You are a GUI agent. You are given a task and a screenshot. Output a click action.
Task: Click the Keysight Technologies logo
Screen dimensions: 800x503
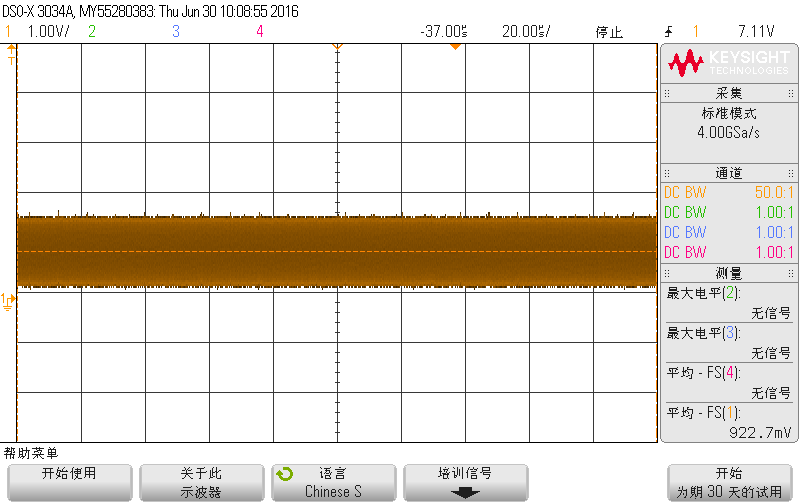tap(729, 63)
